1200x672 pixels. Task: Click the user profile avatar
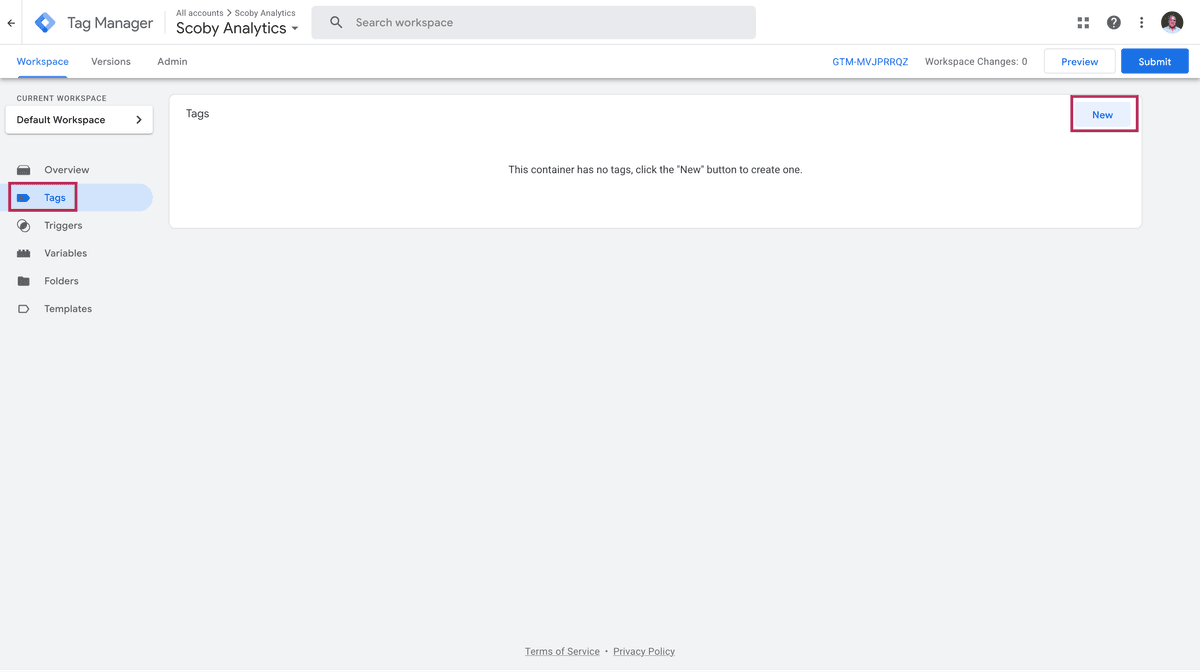click(1172, 23)
